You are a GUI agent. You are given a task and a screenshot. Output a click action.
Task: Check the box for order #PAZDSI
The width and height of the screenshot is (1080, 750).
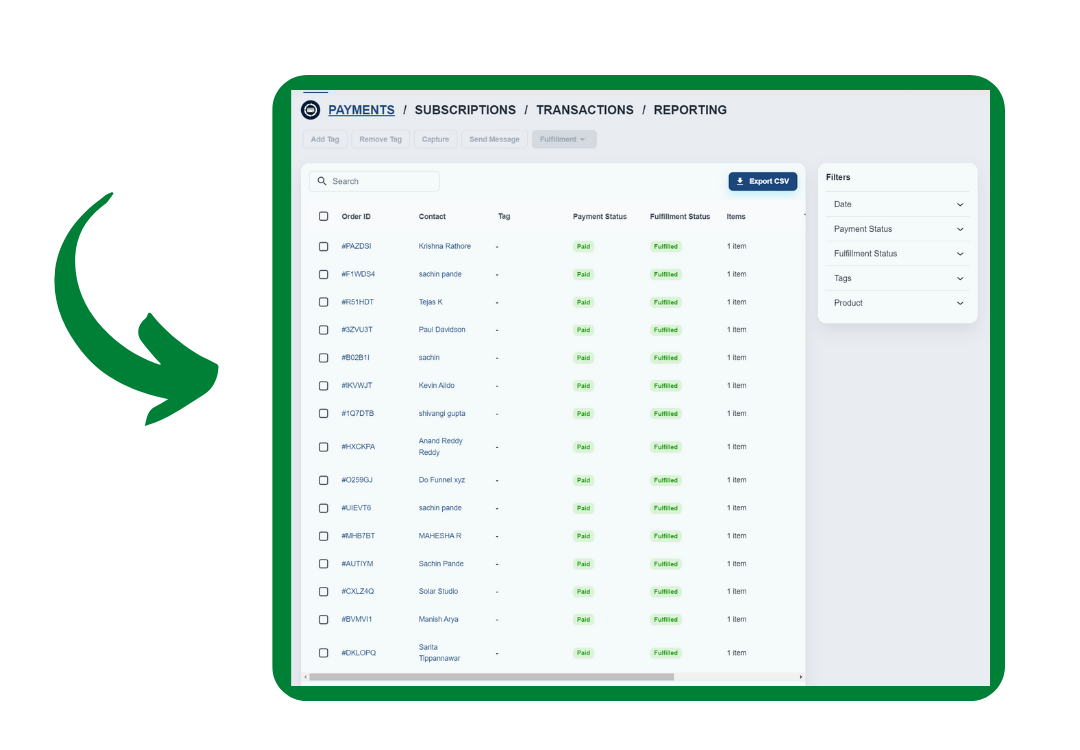[x=323, y=246]
